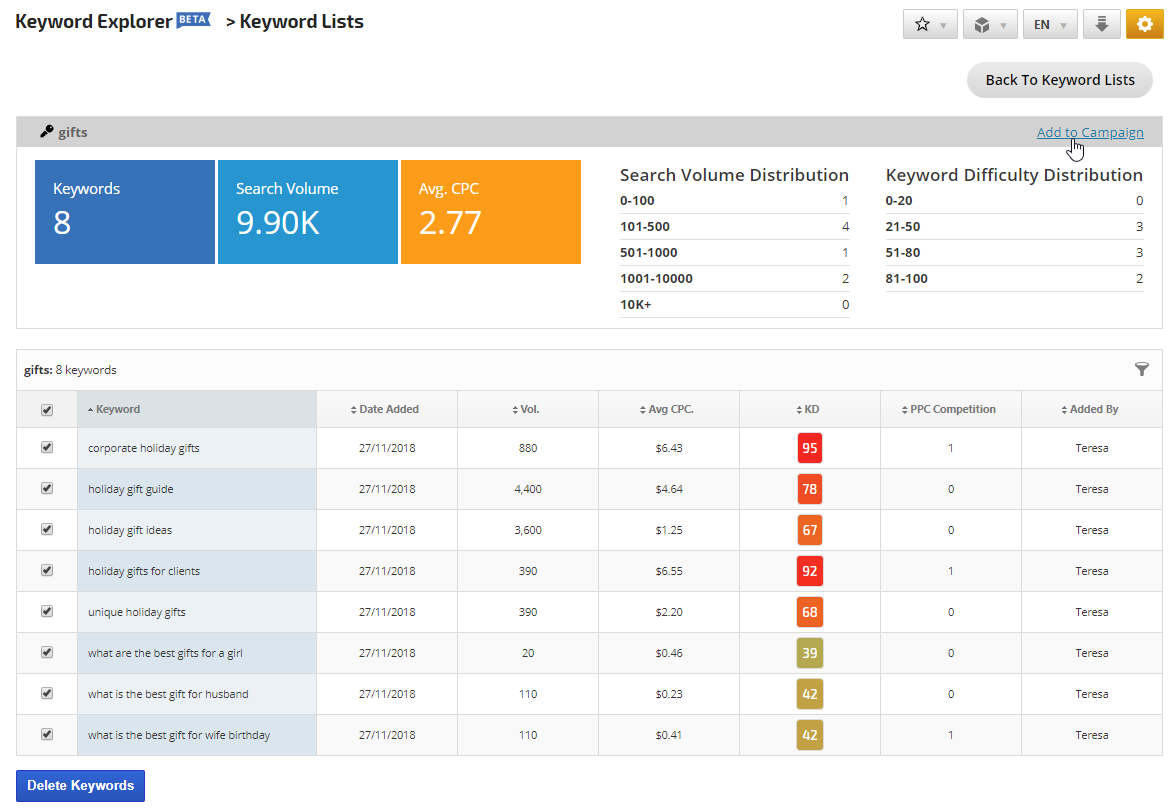Toggle the select-all header checkbox

(47, 409)
